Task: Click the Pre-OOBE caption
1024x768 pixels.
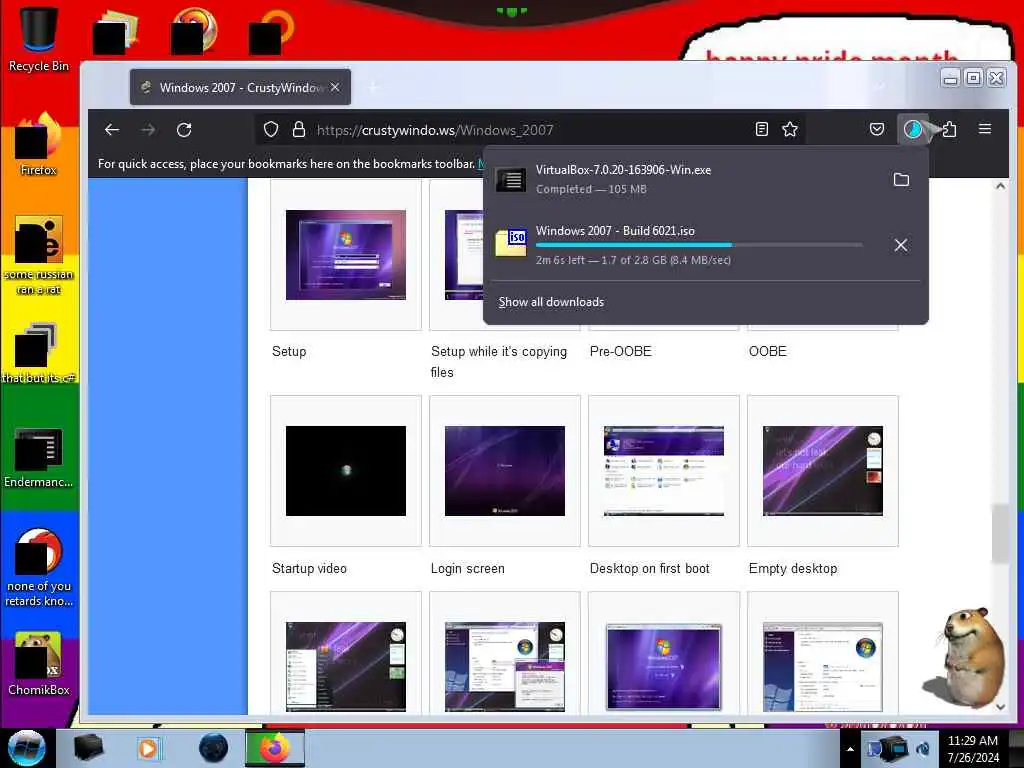Action: click(620, 351)
